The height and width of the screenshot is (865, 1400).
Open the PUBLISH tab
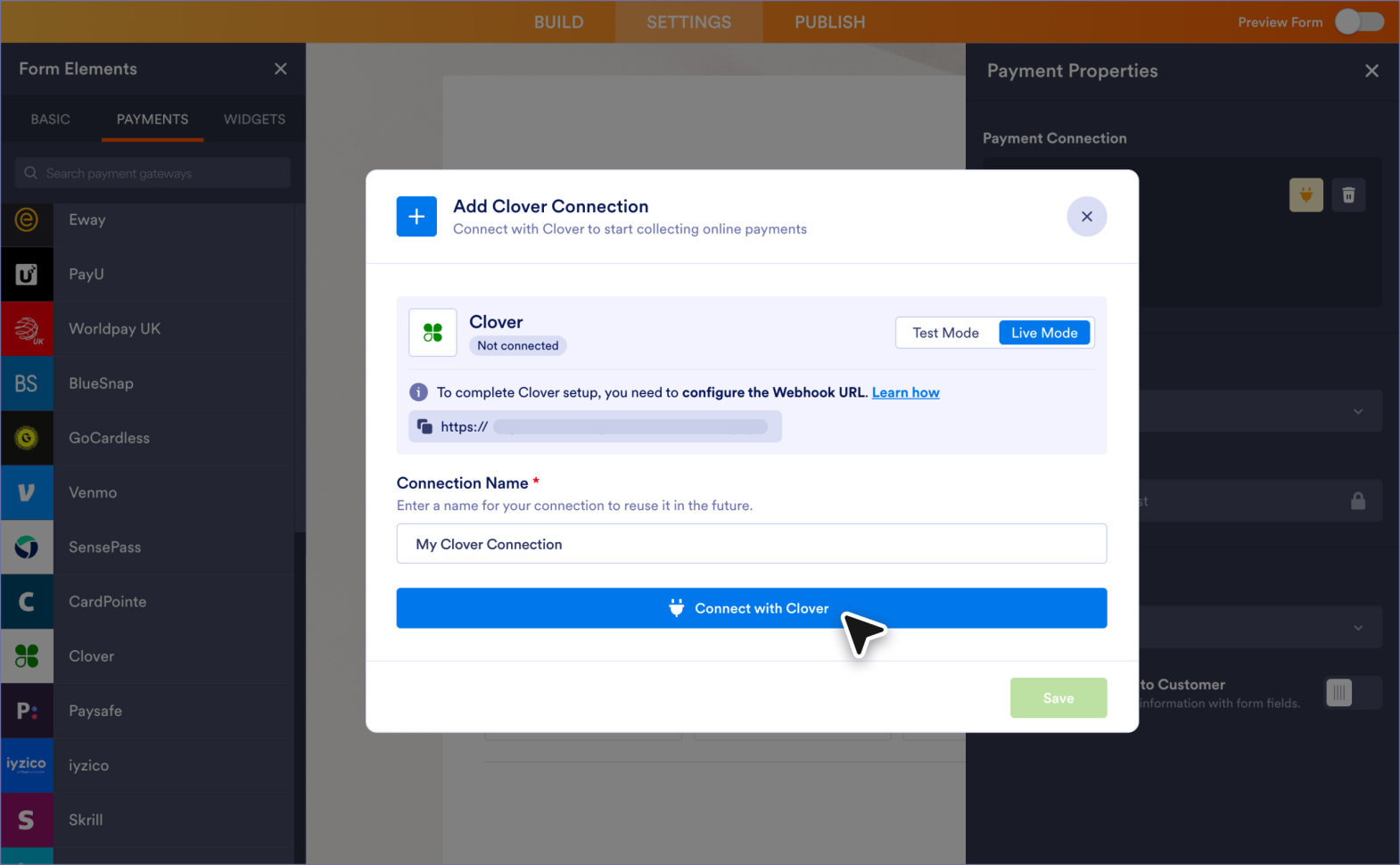coord(830,22)
